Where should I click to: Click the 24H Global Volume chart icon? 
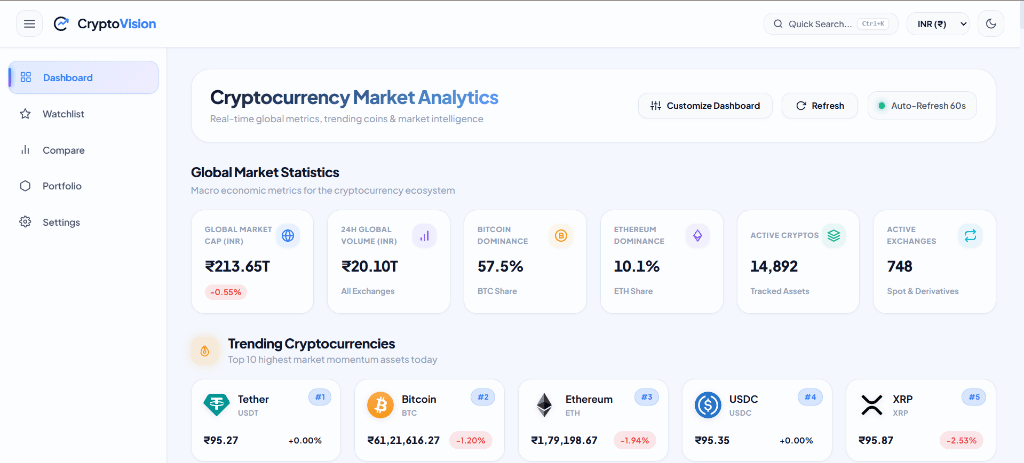click(x=424, y=235)
